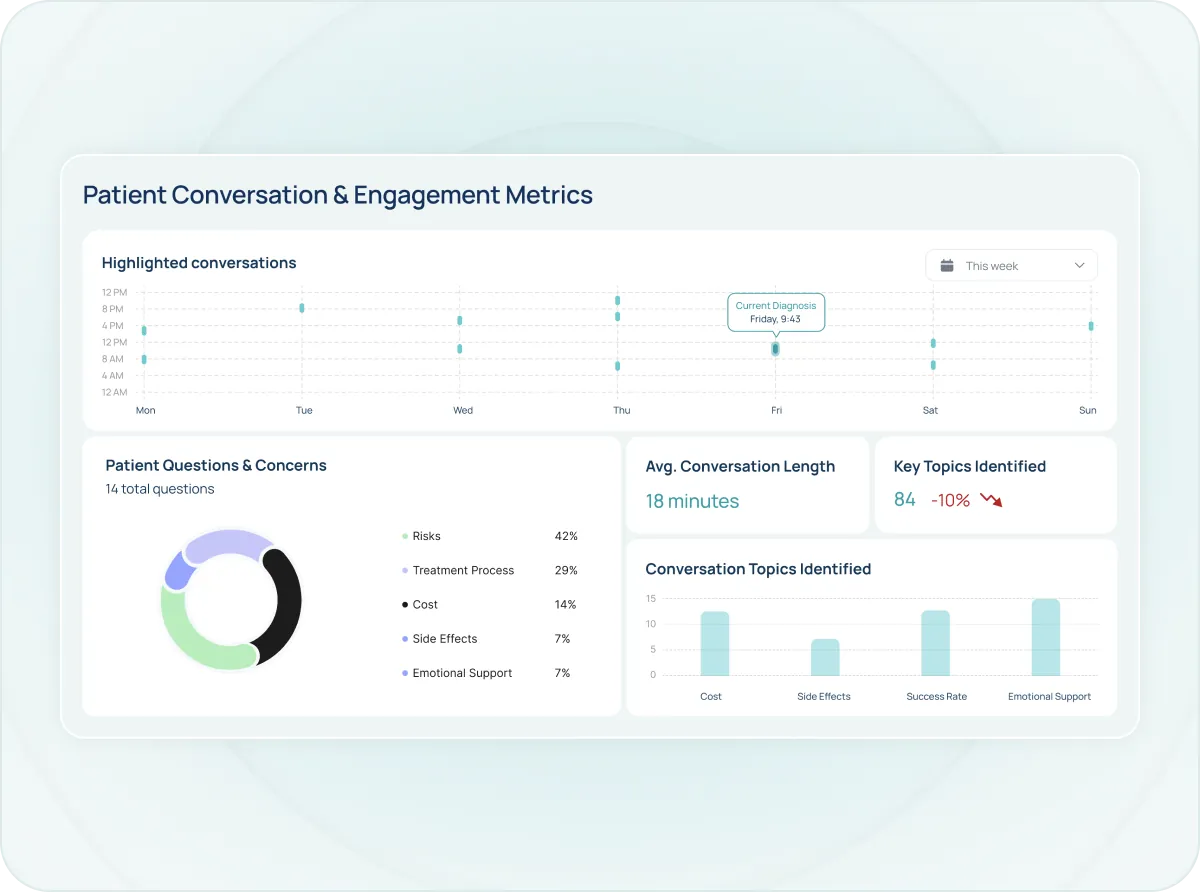Image resolution: width=1200 pixels, height=892 pixels.
Task: Select Sunday's 4 PM conversation marker
Action: 1091,326
